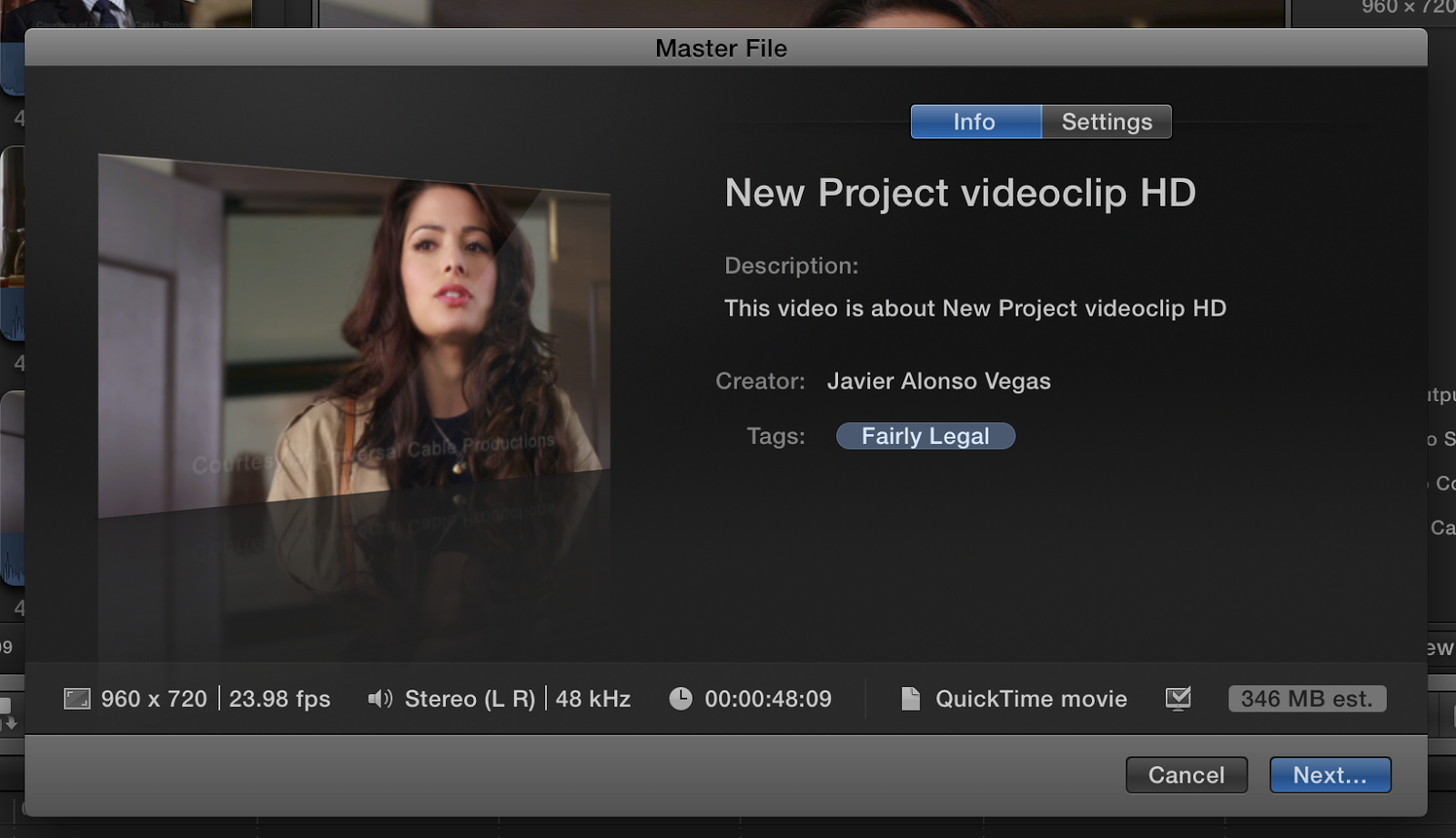Click the Description text to edit it

point(975,308)
